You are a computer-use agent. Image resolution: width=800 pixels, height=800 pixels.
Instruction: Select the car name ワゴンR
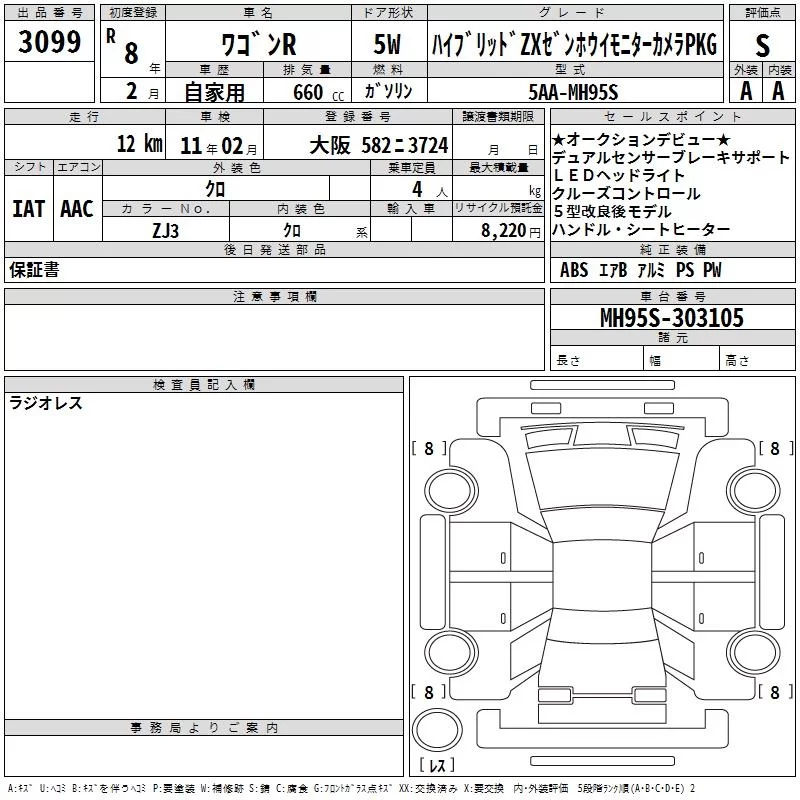click(258, 44)
